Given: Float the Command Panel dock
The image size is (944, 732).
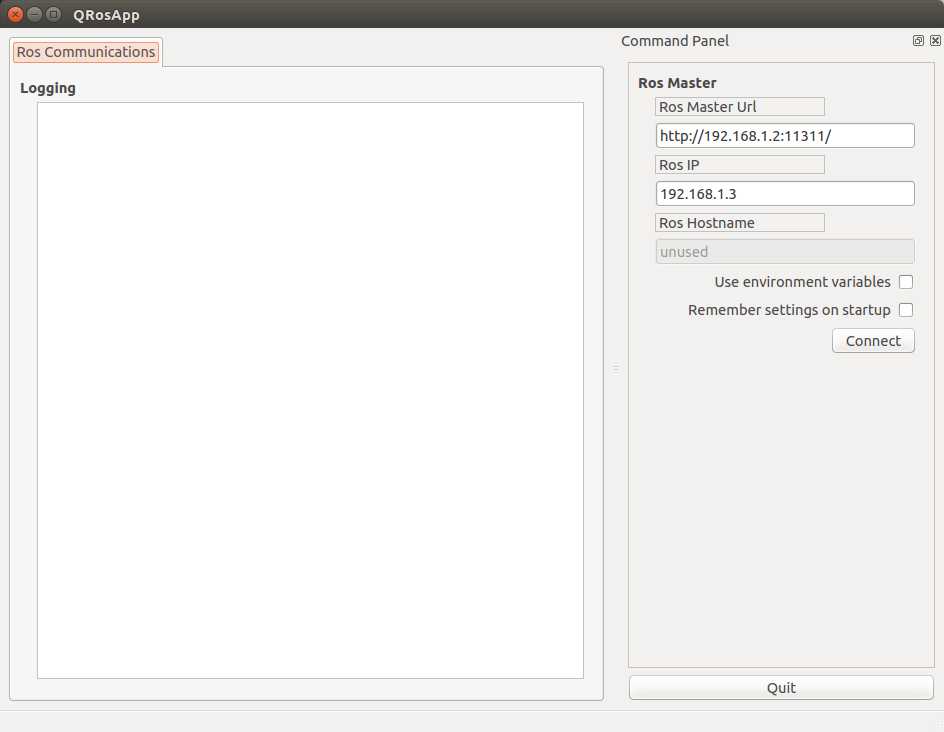Looking at the screenshot, I should click(918, 41).
